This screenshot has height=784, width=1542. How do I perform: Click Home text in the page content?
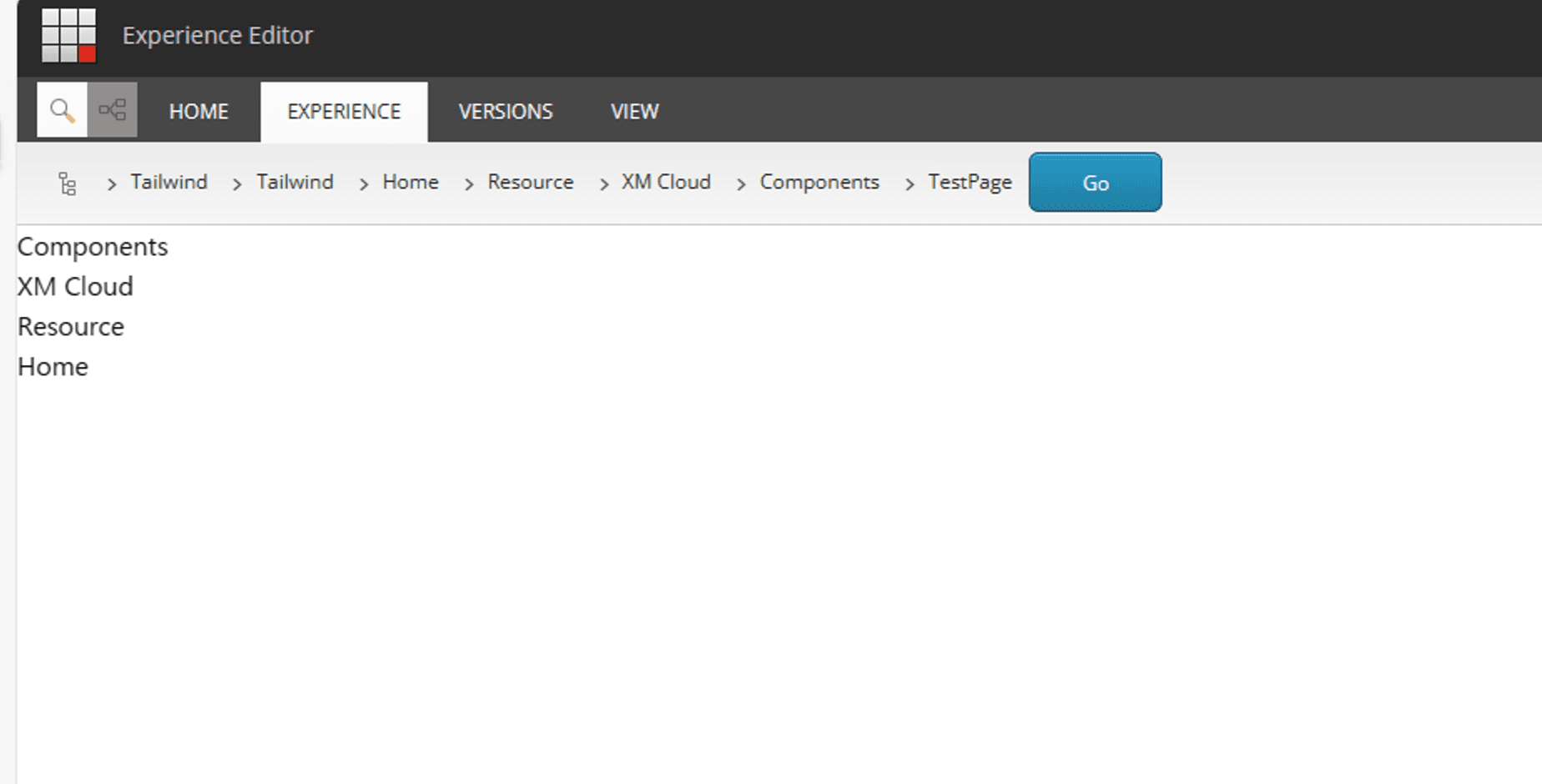coord(53,367)
